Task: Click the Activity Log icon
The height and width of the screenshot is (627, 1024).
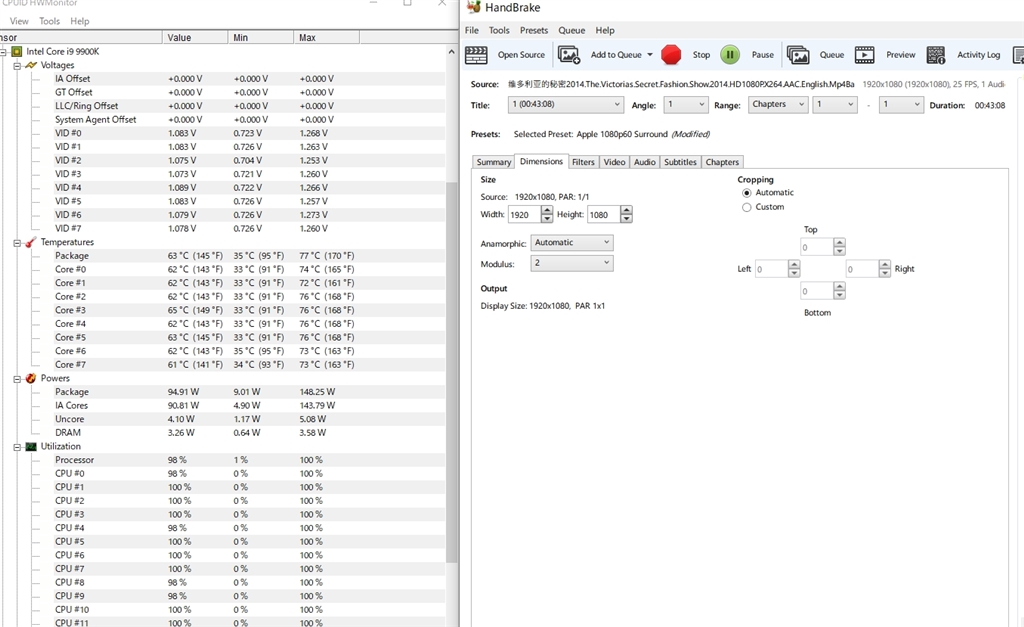Action: pos(936,55)
